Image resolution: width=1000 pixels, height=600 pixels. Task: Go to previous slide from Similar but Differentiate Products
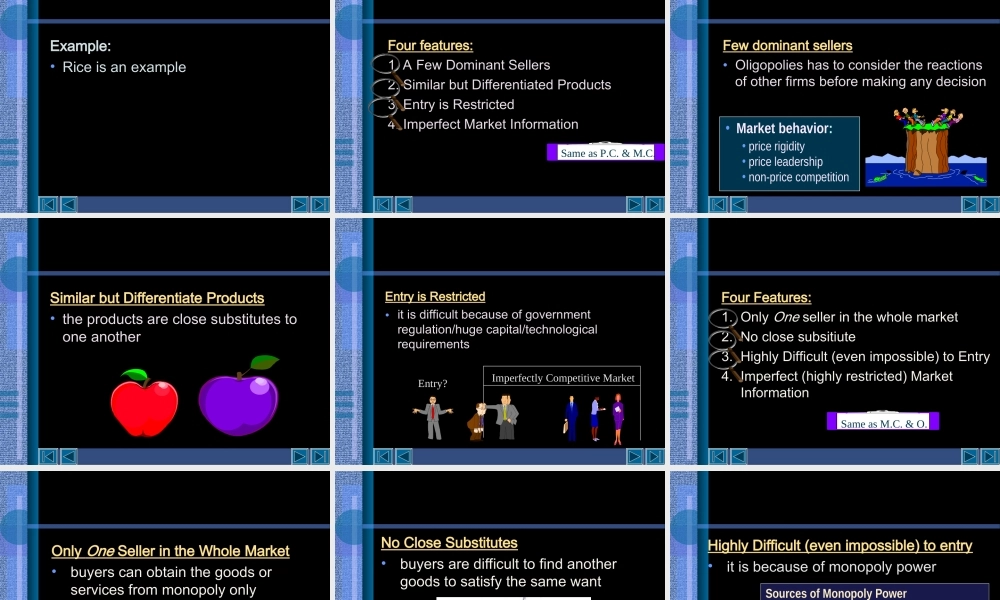tap(69, 456)
